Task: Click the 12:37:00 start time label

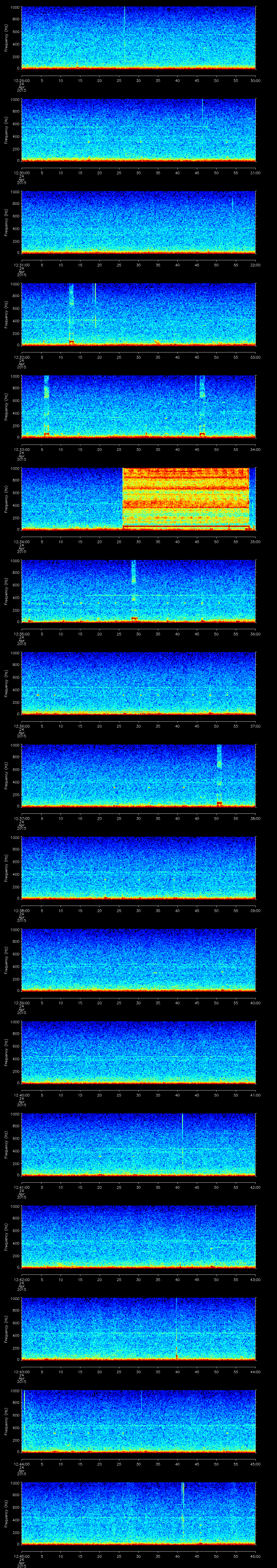Action: 21,818
